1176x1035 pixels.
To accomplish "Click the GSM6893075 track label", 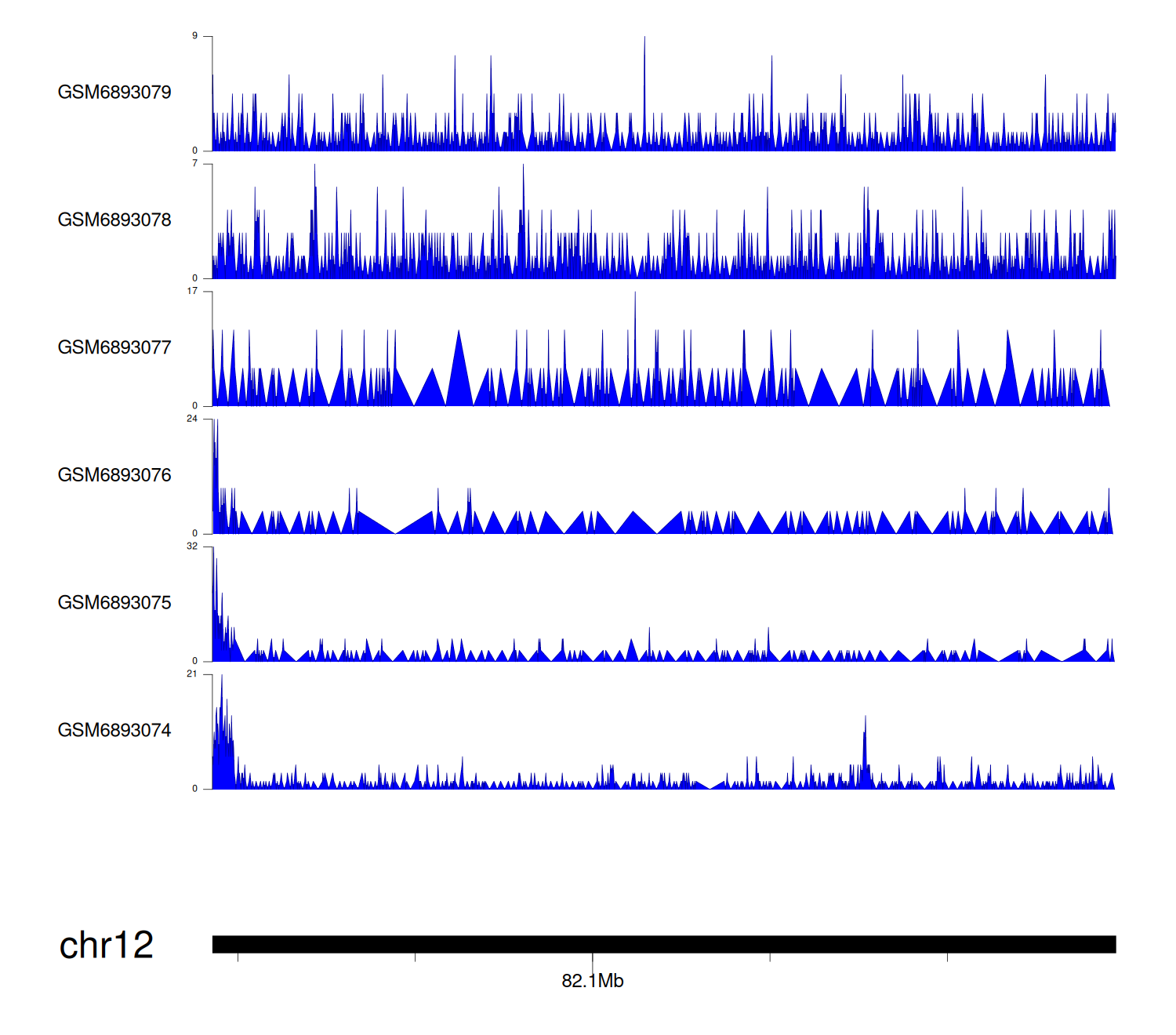I will click(114, 603).
